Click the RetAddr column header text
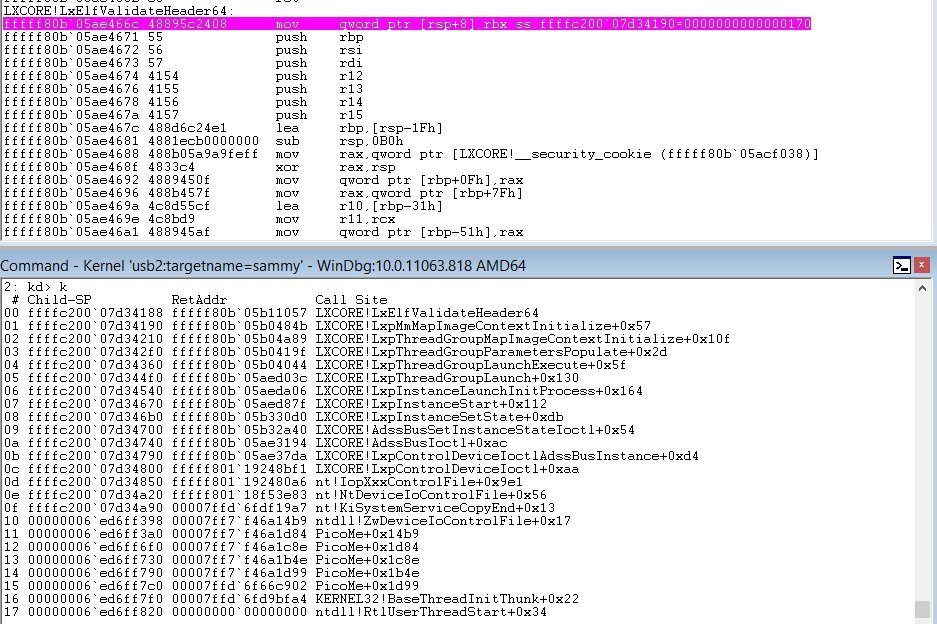 coord(199,300)
